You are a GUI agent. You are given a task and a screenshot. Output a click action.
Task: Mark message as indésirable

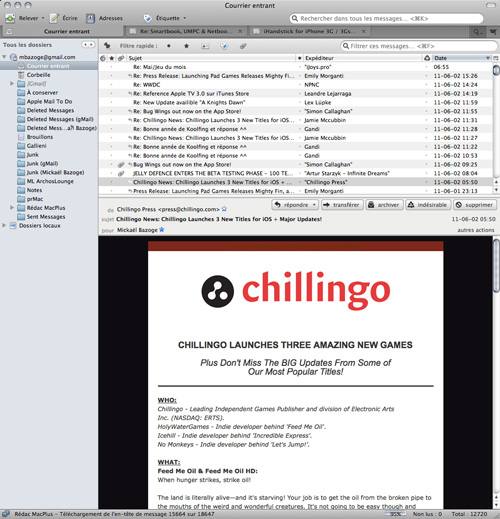428,205
